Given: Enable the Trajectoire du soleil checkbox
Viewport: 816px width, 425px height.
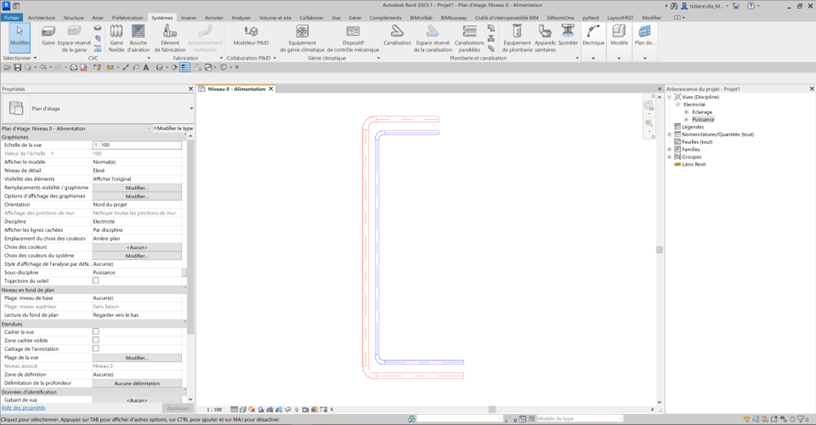Looking at the screenshot, I should pos(96,281).
